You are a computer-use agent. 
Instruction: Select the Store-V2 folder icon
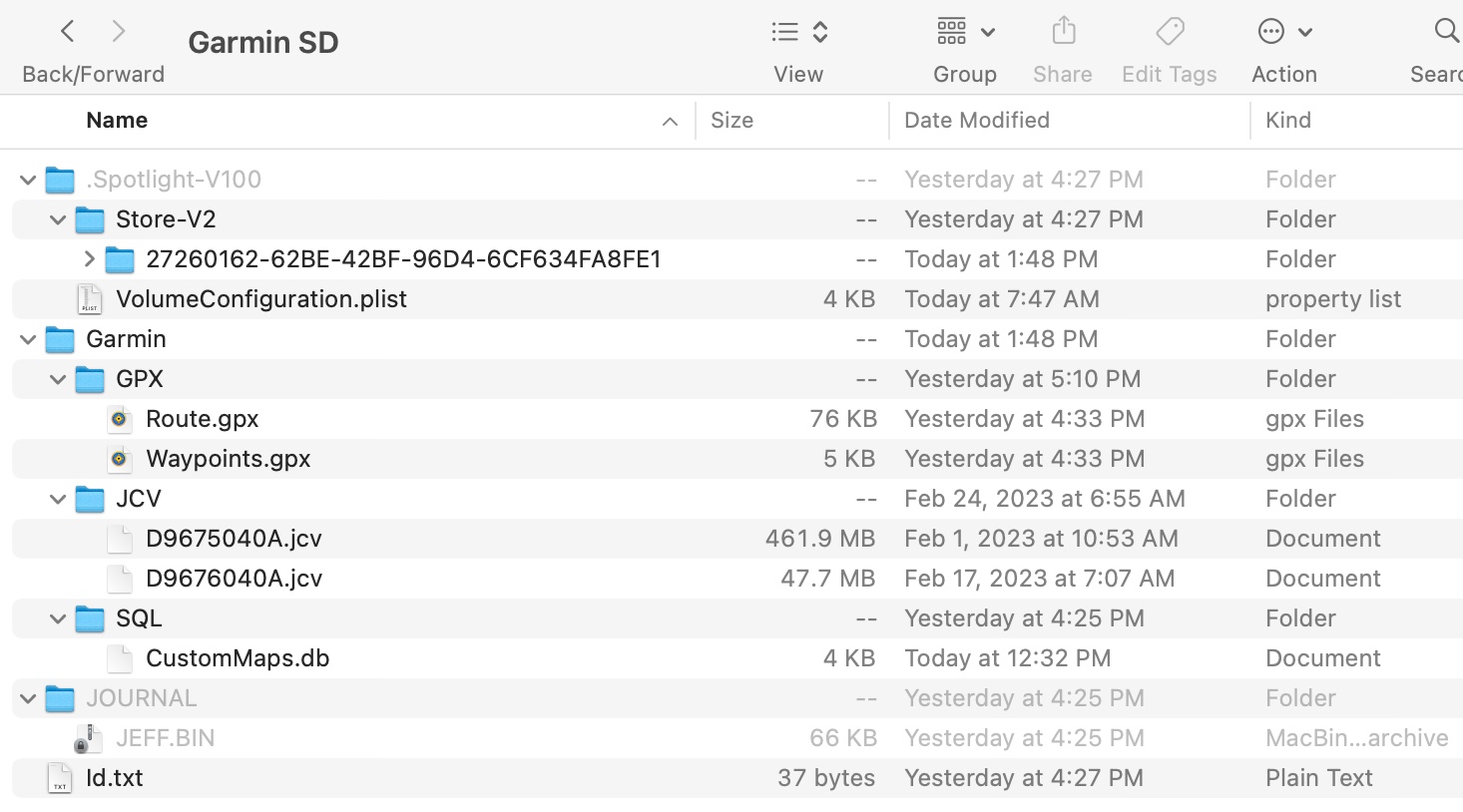90,219
